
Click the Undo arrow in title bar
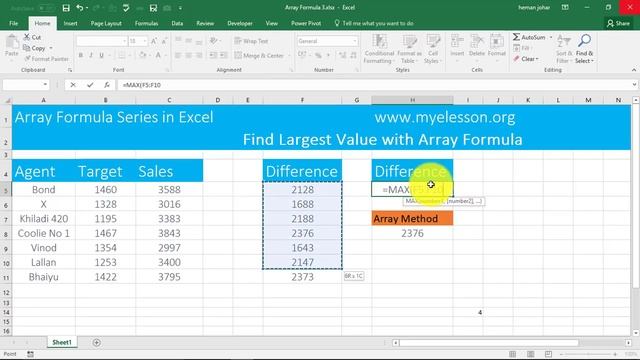(x=80, y=8)
